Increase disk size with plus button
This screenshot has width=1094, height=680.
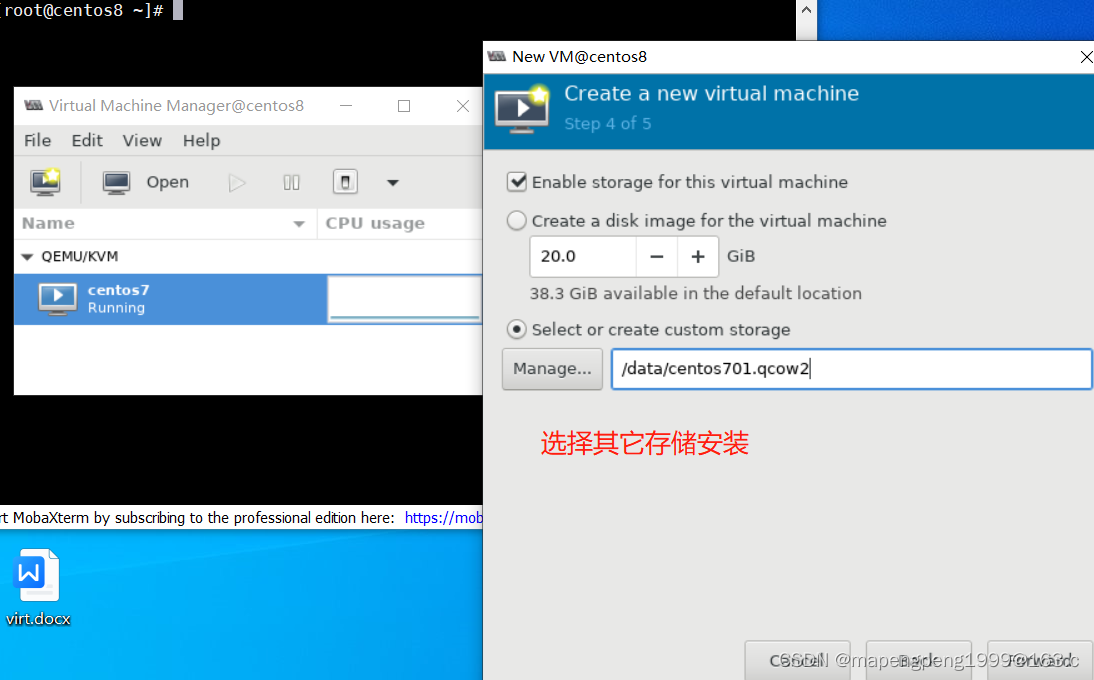[698, 257]
